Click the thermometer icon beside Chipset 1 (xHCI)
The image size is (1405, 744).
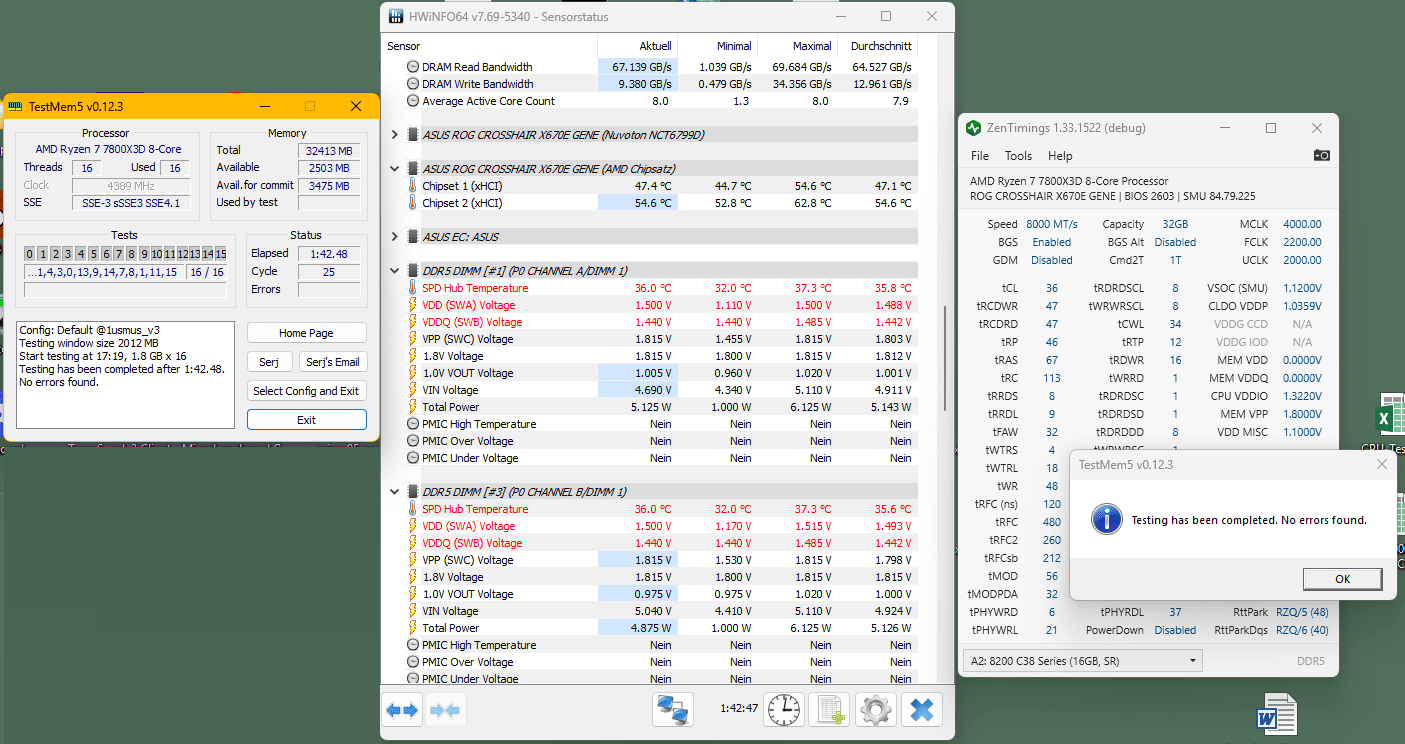[x=412, y=186]
